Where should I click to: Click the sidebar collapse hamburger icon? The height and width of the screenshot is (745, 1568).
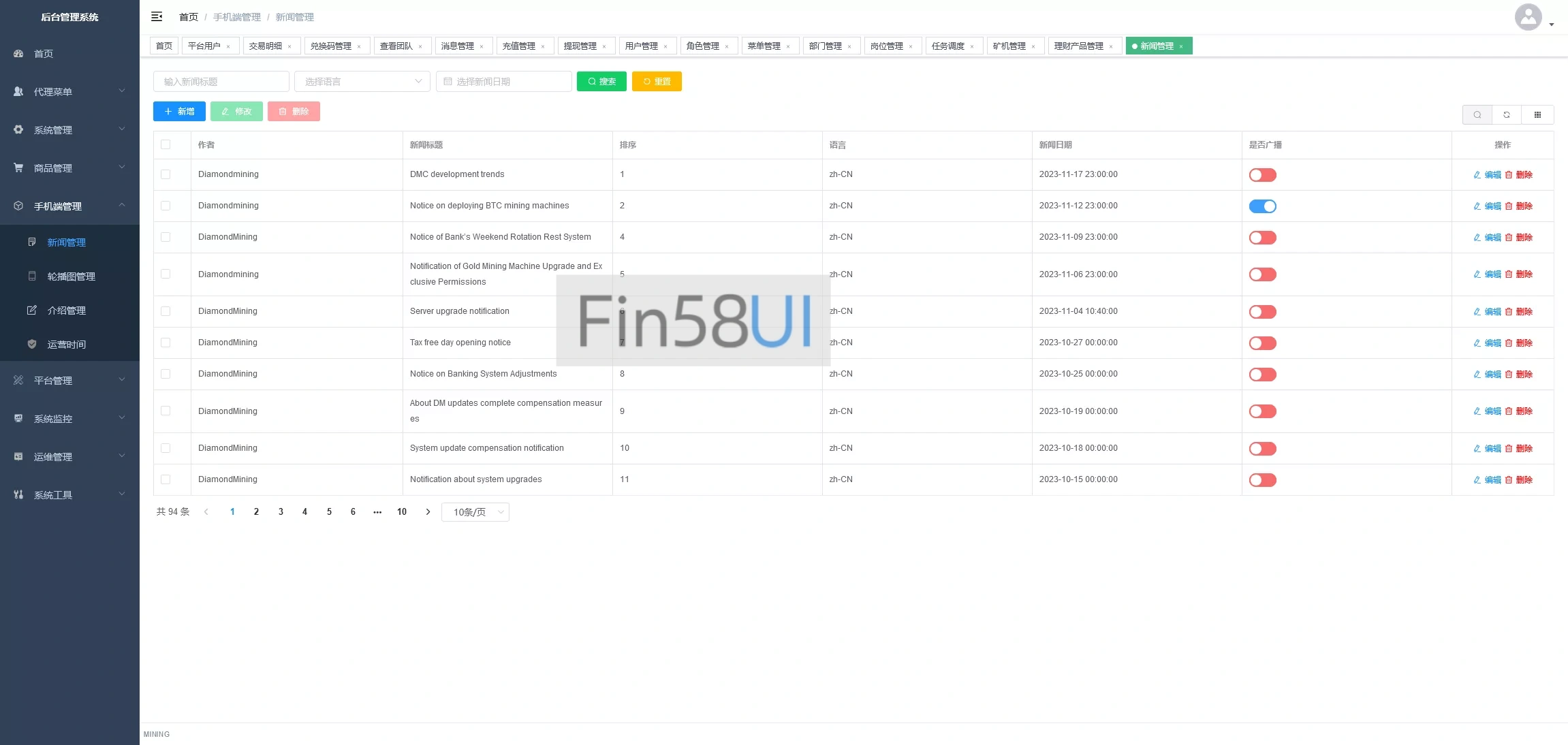(x=157, y=16)
